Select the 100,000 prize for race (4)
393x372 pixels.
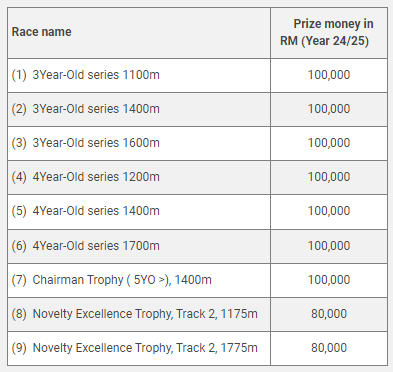click(329, 177)
